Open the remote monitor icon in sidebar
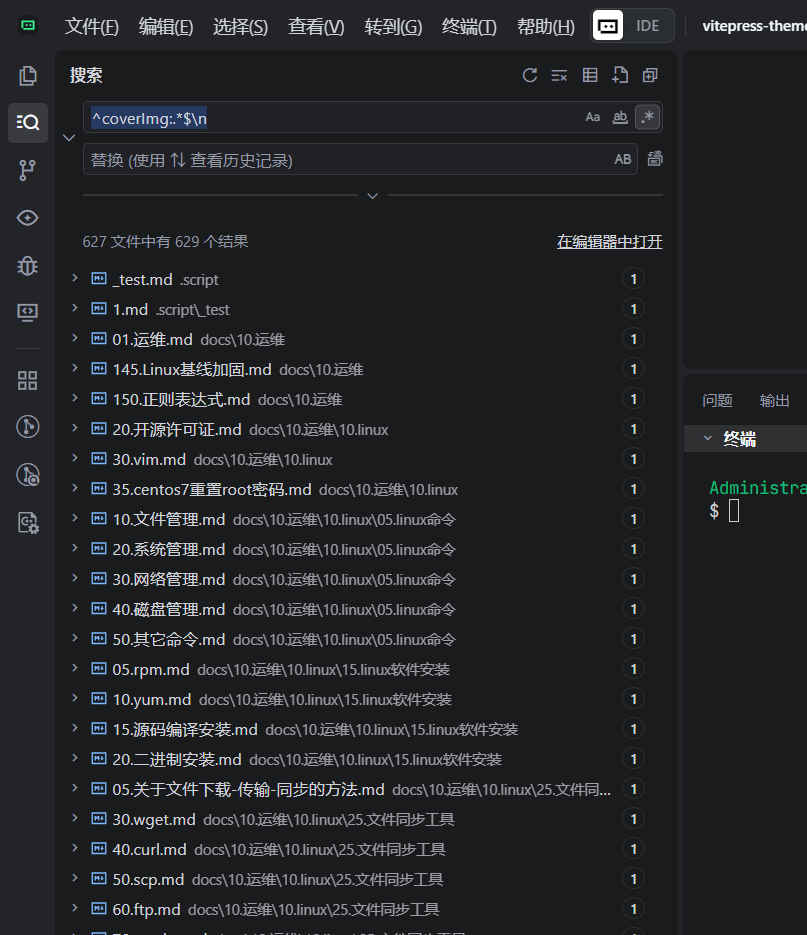Image resolution: width=807 pixels, height=935 pixels. click(27, 312)
